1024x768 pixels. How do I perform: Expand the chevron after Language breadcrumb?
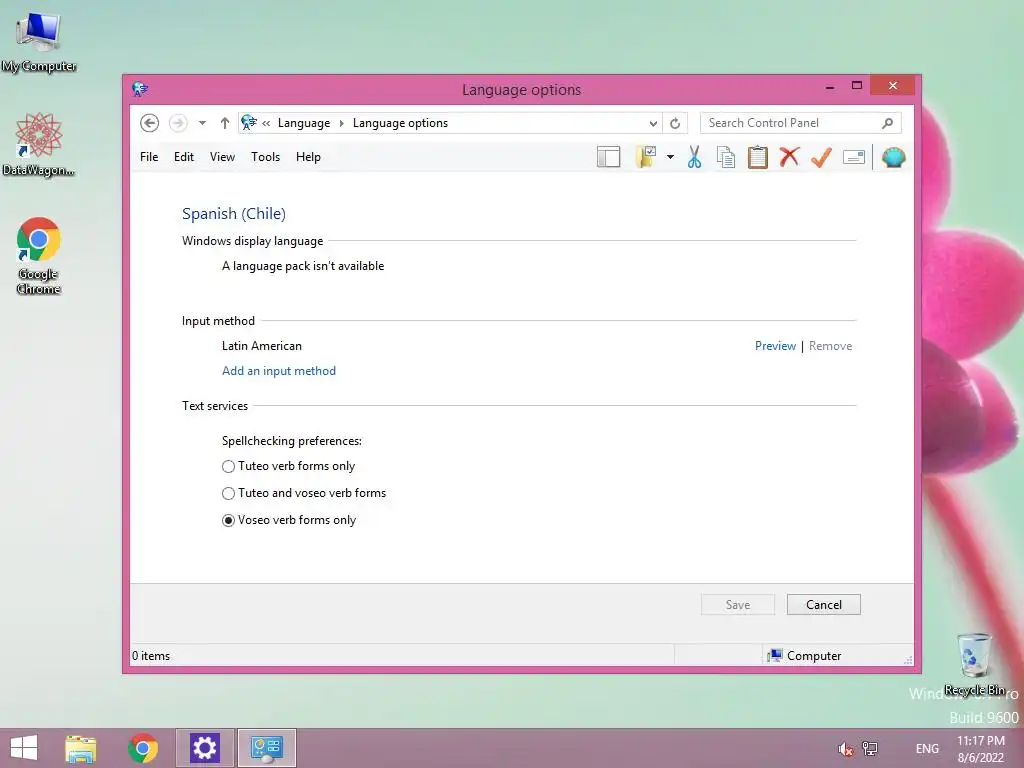(341, 123)
